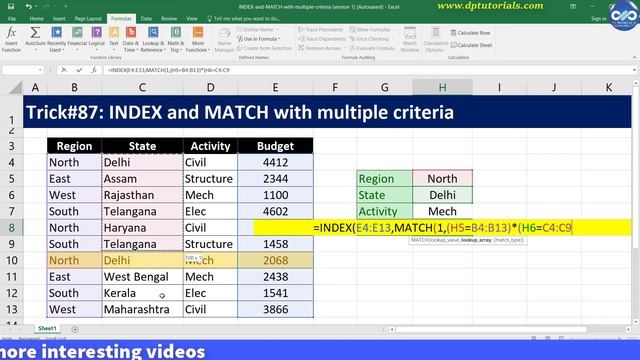This screenshot has height=360, width=640.
Task: Click the Define Name button
Action: point(255,29)
